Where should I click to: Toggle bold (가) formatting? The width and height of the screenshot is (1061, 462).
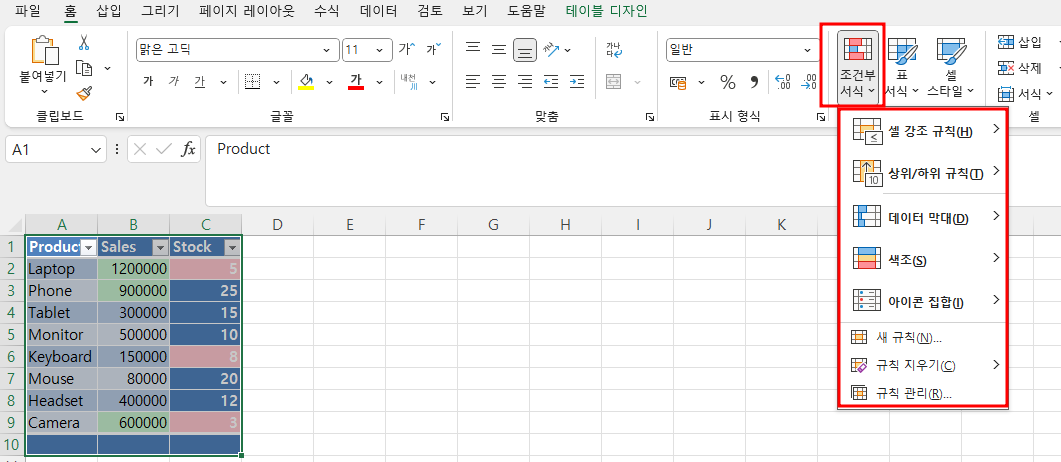pyautogui.click(x=148, y=82)
